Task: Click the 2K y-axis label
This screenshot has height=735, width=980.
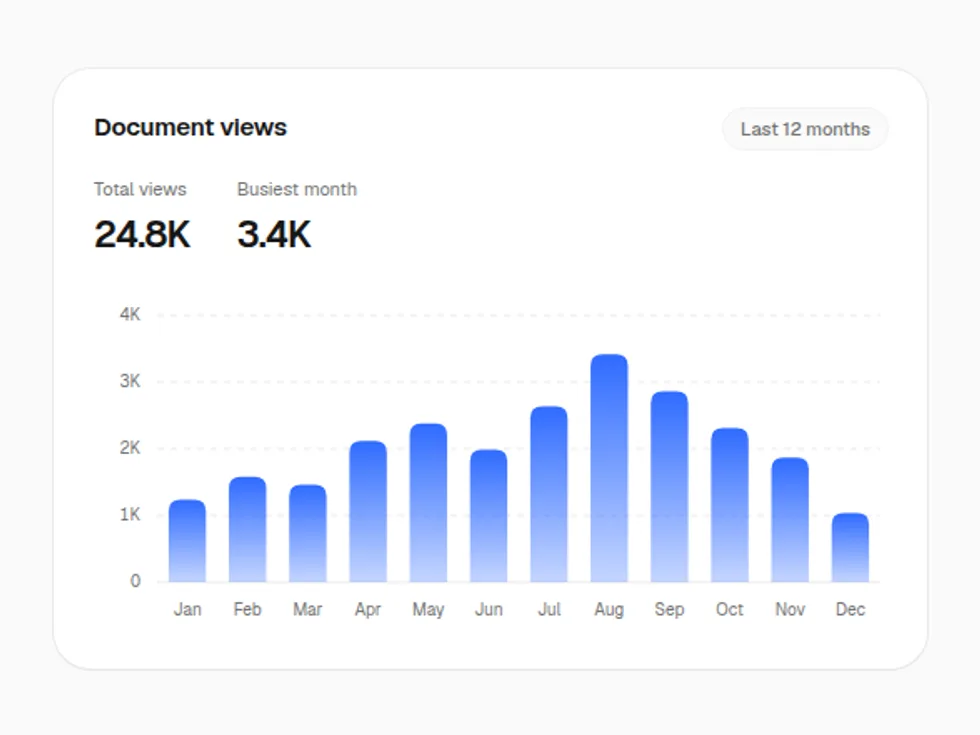Action: (x=130, y=448)
